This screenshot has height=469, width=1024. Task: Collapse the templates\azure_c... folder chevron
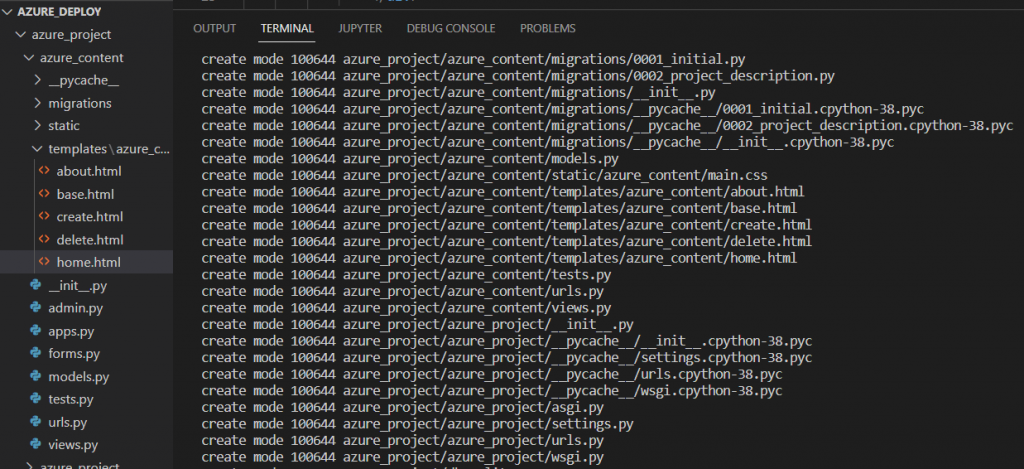click(37, 149)
